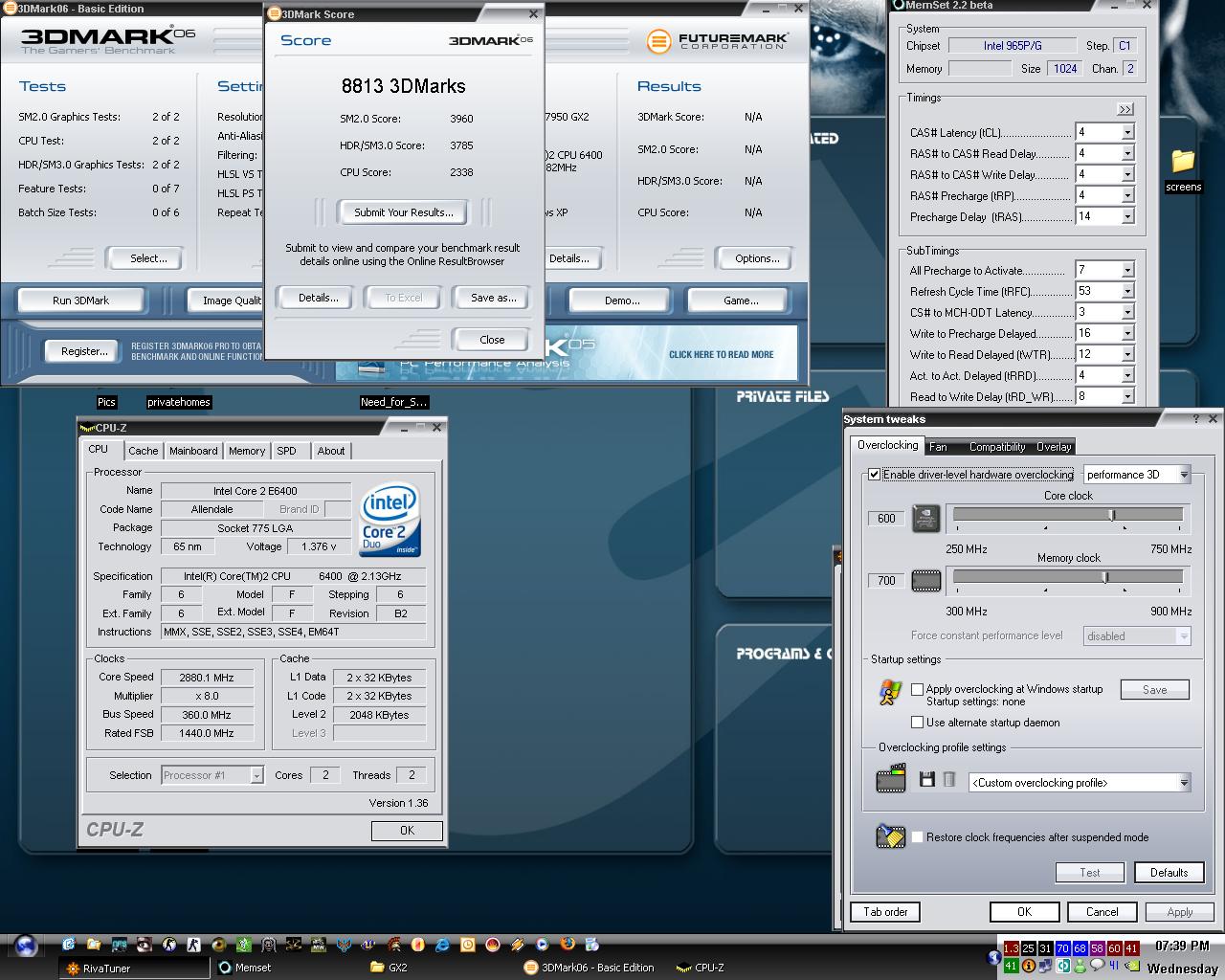Click the Submit Your Results button
Screen dimensions: 1225x980
[403, 212]
